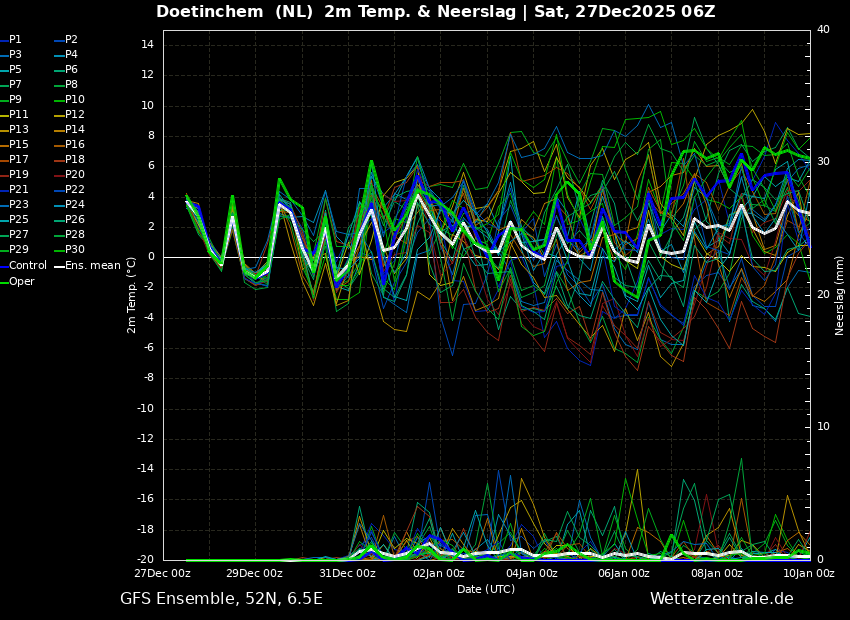
Task: Select the 04Jan 00z date tick label
Action: [x=532, y=573]
